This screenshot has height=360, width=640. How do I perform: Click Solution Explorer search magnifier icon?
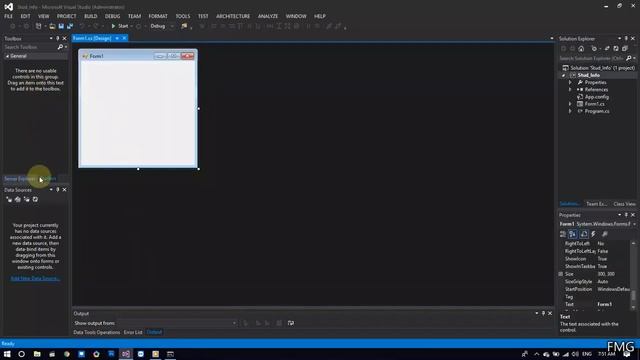(629, 58)
